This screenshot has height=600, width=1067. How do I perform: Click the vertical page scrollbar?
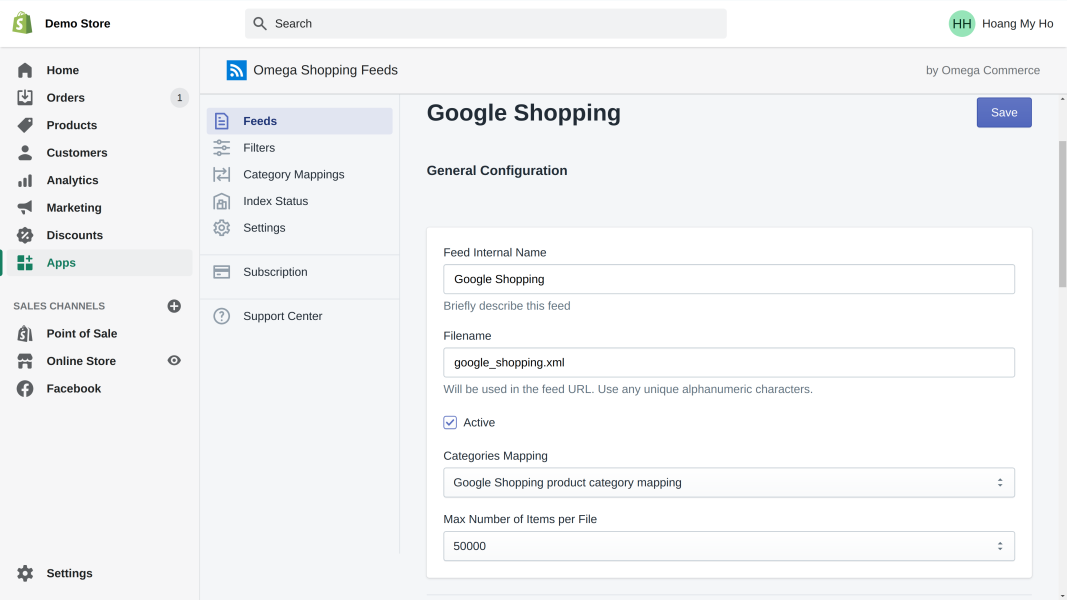pos(1062,214)
